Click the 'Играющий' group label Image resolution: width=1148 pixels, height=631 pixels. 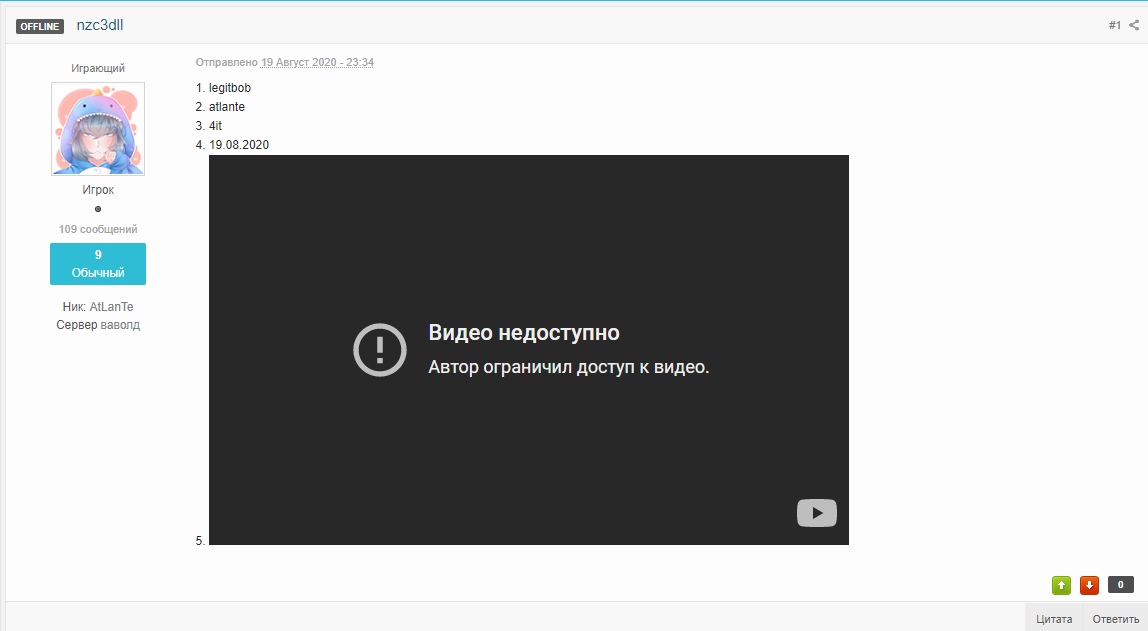pos(98,68)
